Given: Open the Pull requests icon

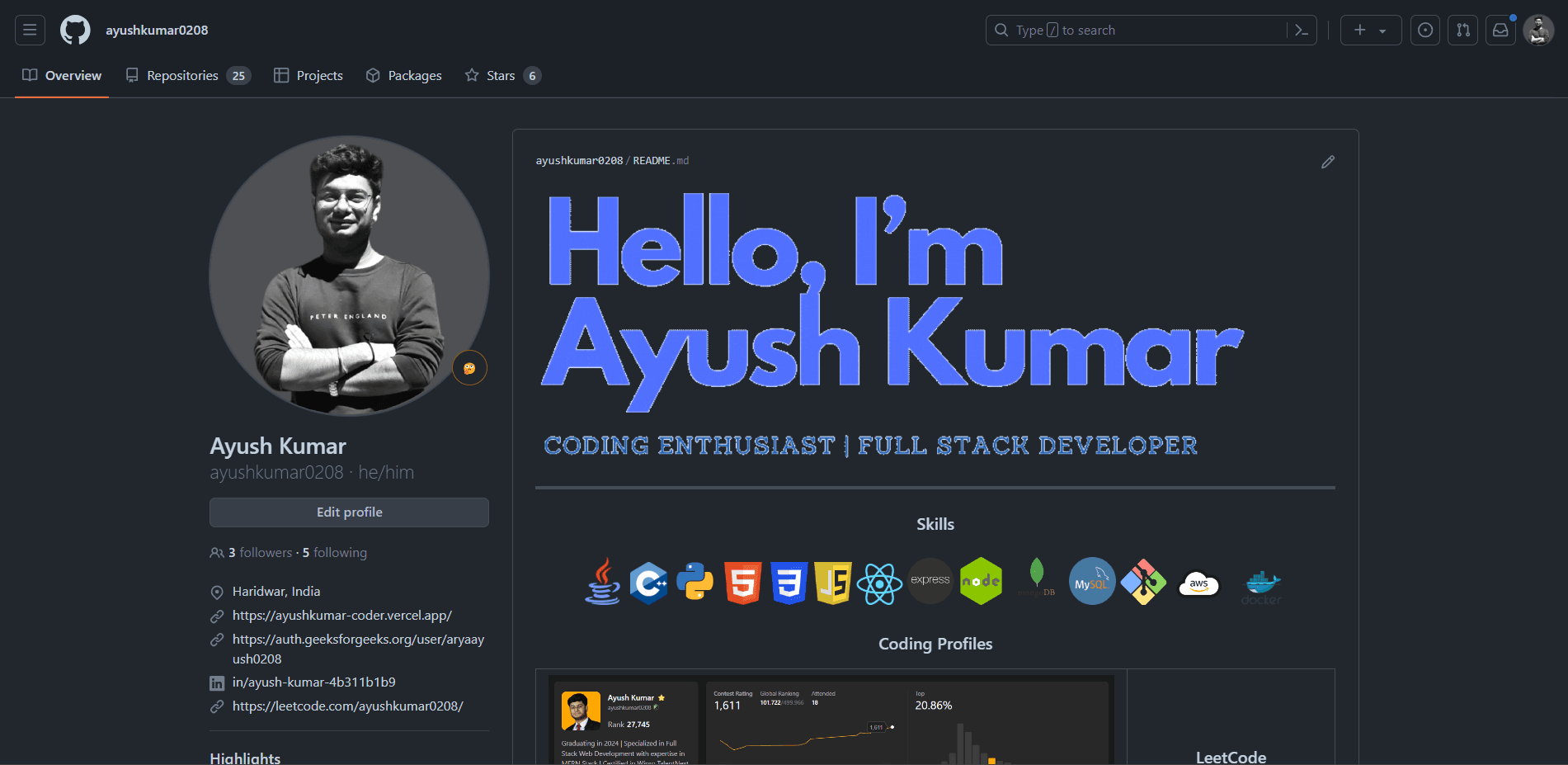Looking at the screenshot, I should (x=1462, y=31).
